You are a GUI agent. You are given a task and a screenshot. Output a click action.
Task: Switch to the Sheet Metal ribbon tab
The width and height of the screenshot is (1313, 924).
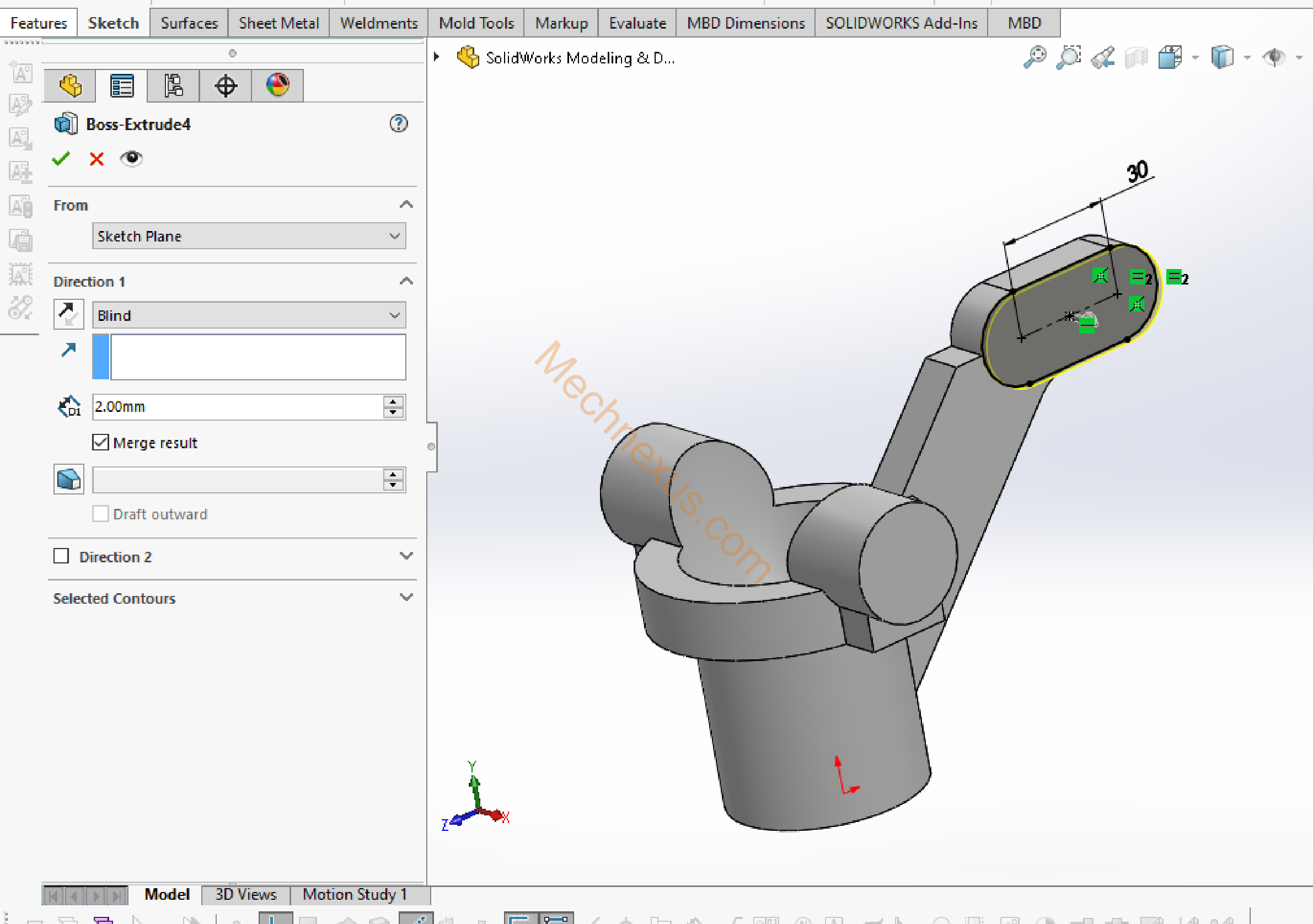[x=278, y=24]
